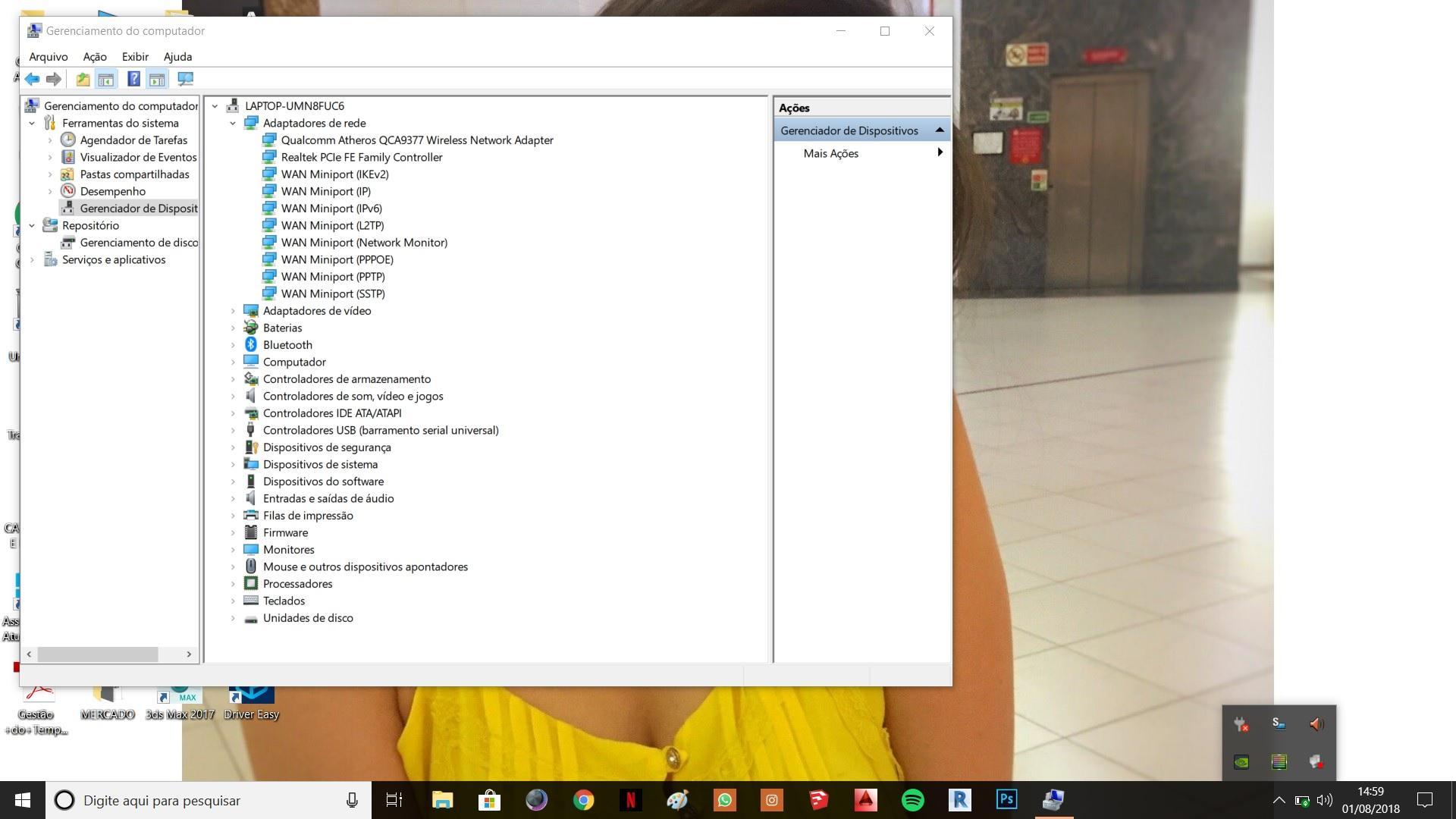Open the Exibir menu

click(x=135, y=57)
